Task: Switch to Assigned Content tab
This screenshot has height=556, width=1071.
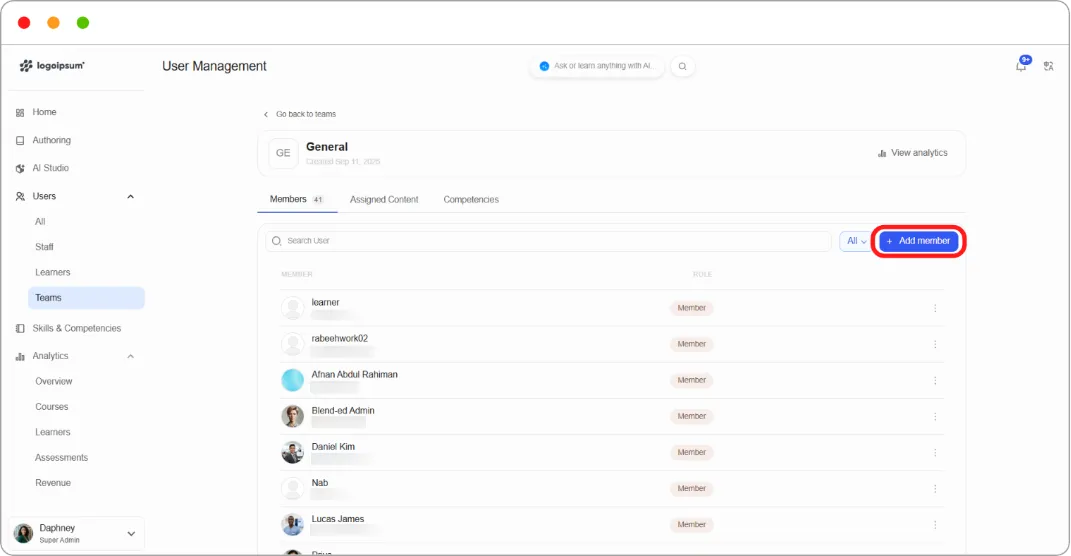Action: [384, 199]
